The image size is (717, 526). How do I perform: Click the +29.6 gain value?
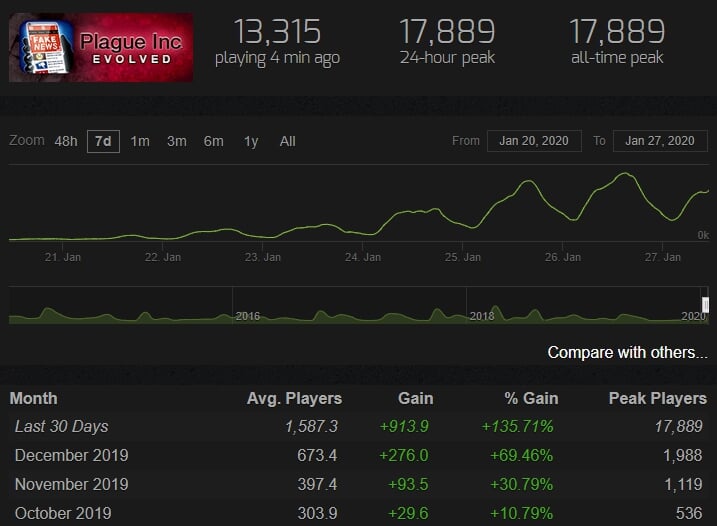pos(408,513)
